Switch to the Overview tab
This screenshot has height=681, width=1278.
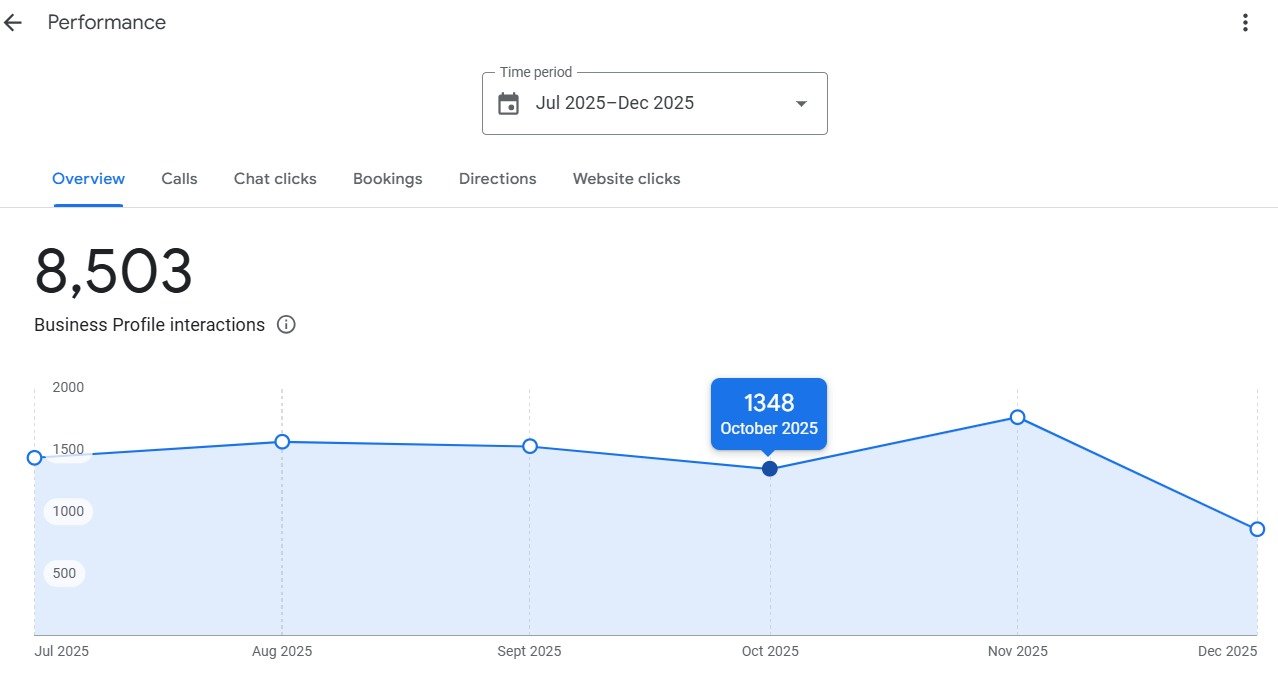coord(88,179)
